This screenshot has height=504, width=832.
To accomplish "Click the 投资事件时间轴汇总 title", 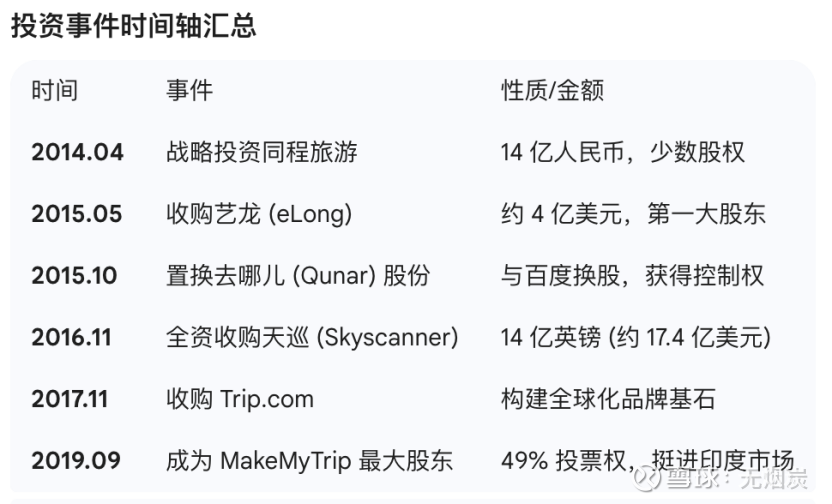I will [x=134, y=26].
